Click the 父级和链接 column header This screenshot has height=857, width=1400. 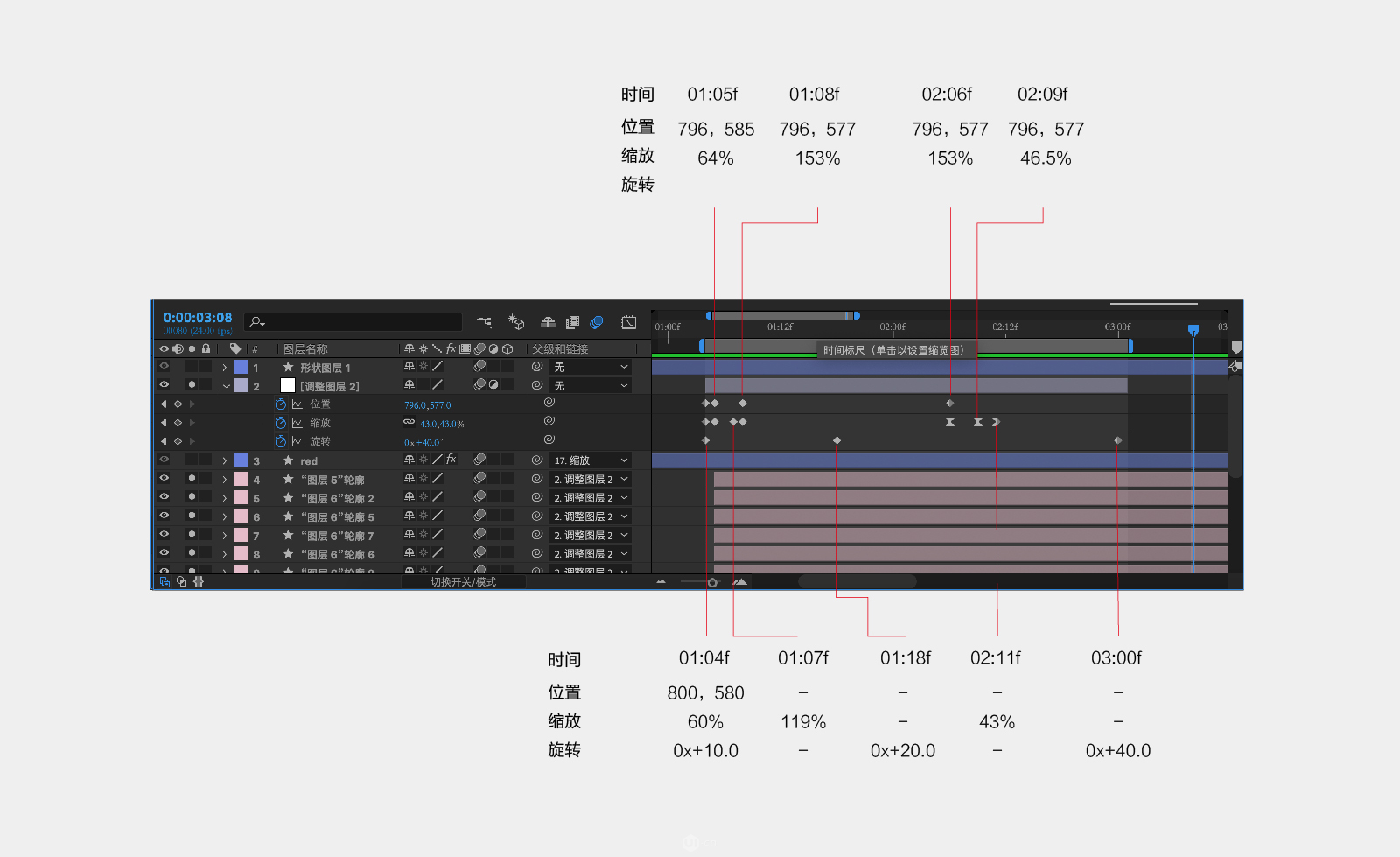(560, 349)
